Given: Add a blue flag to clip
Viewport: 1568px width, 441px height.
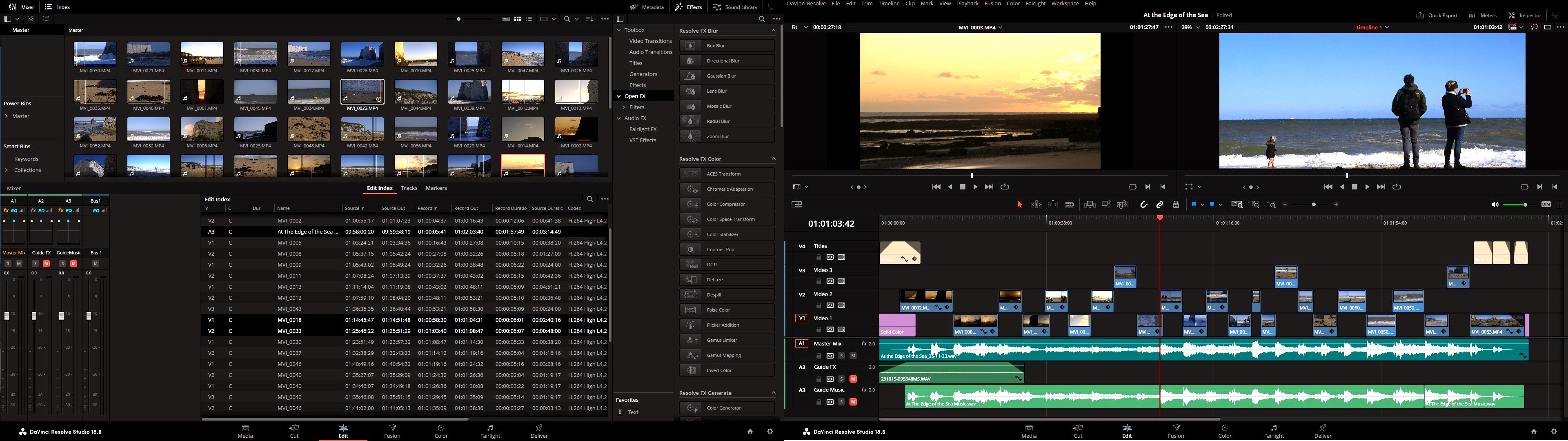Looking at the screenshot, I should click(x=1194, y=205).
